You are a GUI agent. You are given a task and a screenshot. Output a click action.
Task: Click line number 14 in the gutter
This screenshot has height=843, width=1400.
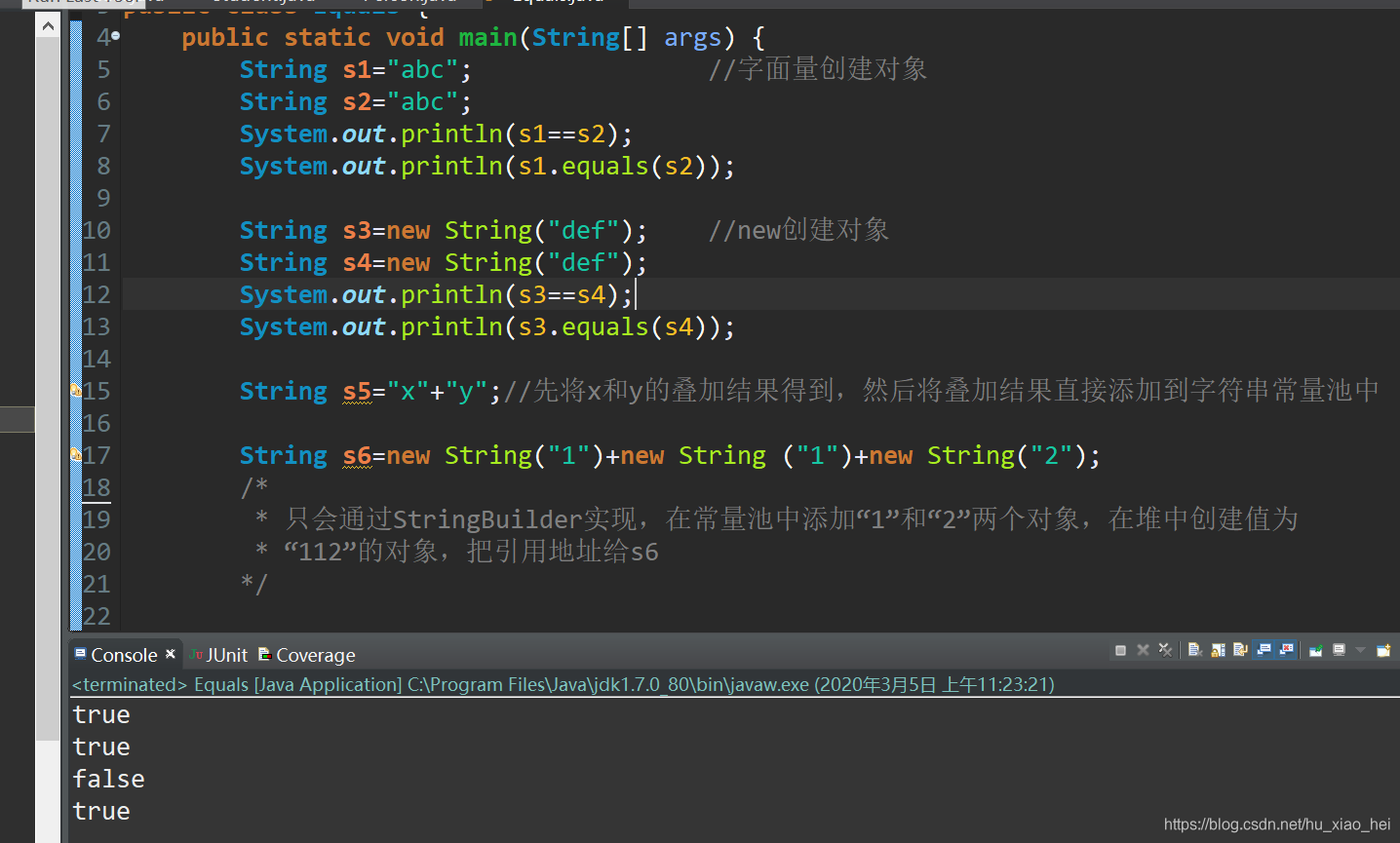point(97,359)
